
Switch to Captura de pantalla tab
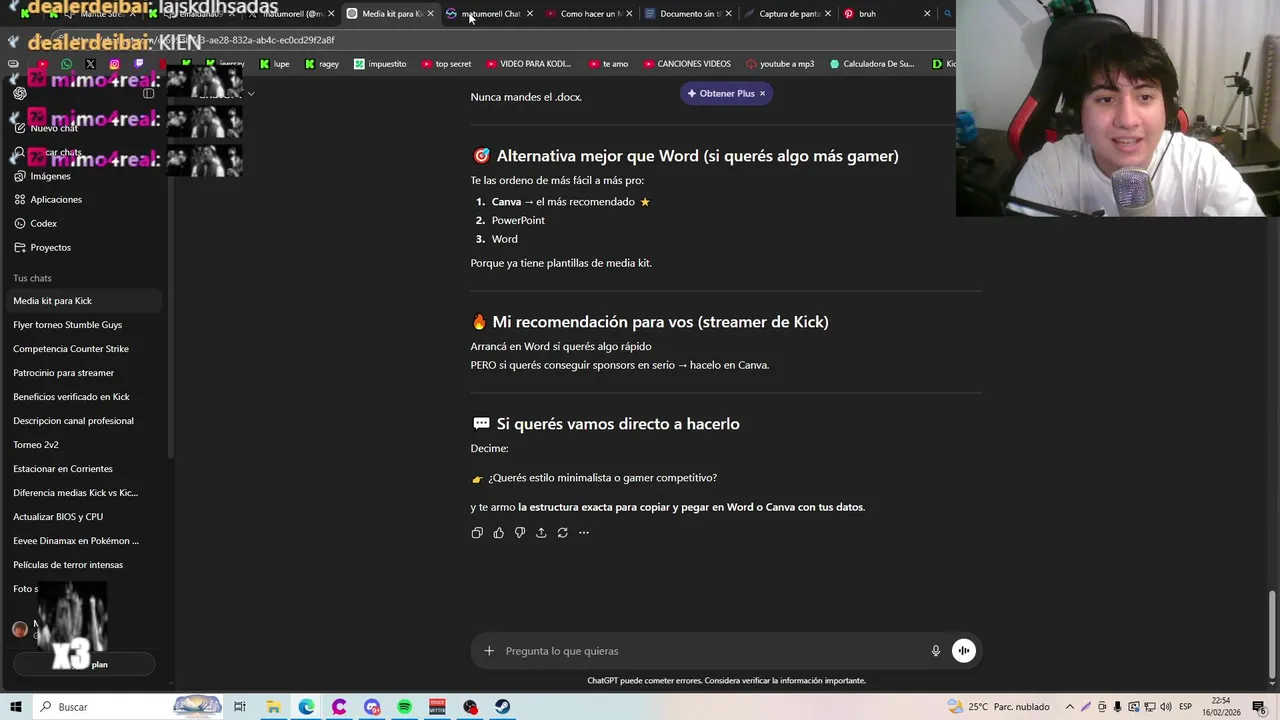787,14
